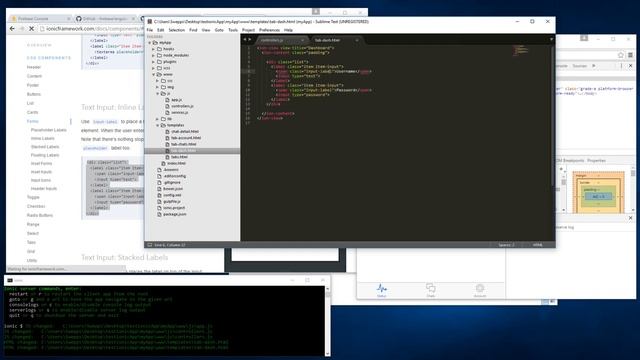Close the controllers.js tab in Sublime
640x360 pixels.
(x=302, y=40)
